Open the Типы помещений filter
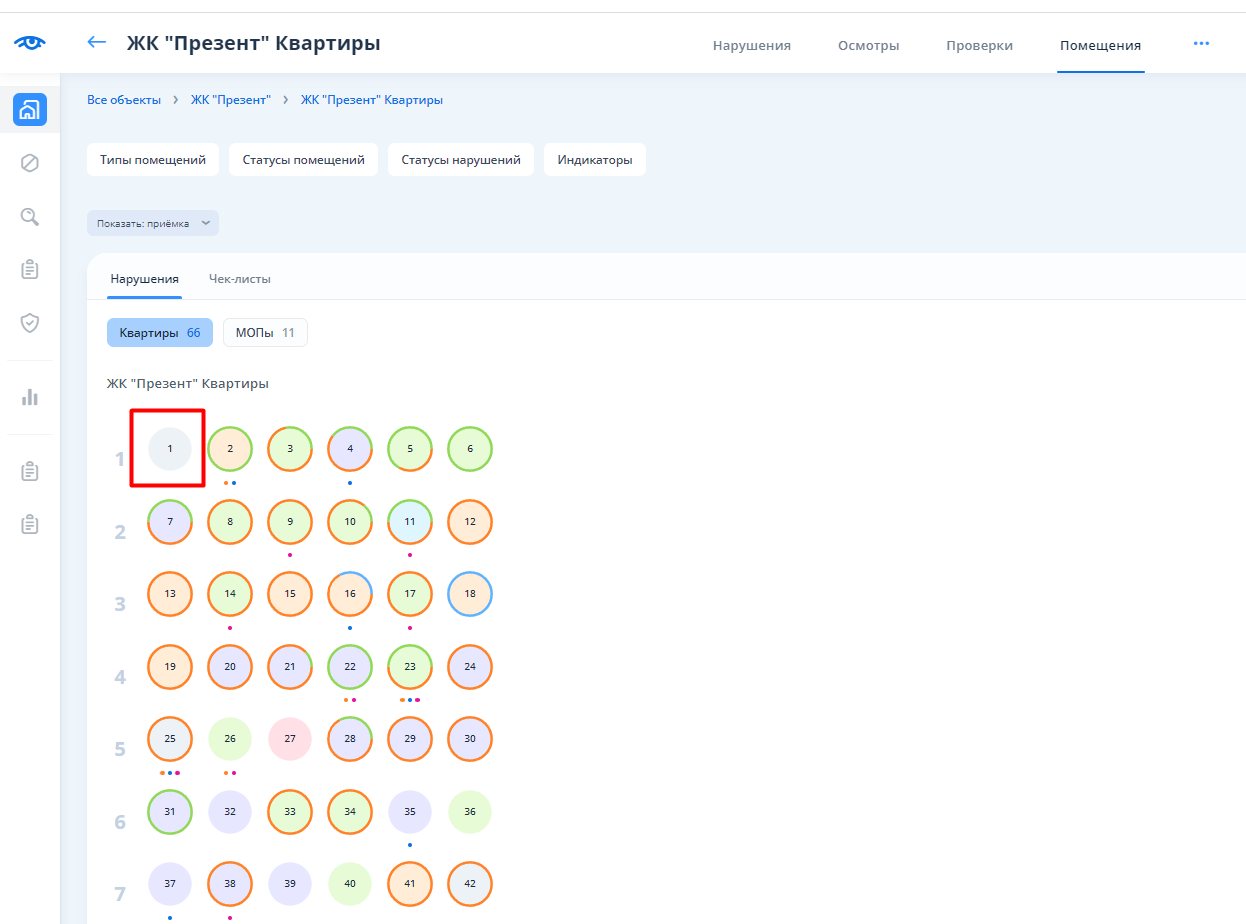1246x924 pixels. point(153,160)
